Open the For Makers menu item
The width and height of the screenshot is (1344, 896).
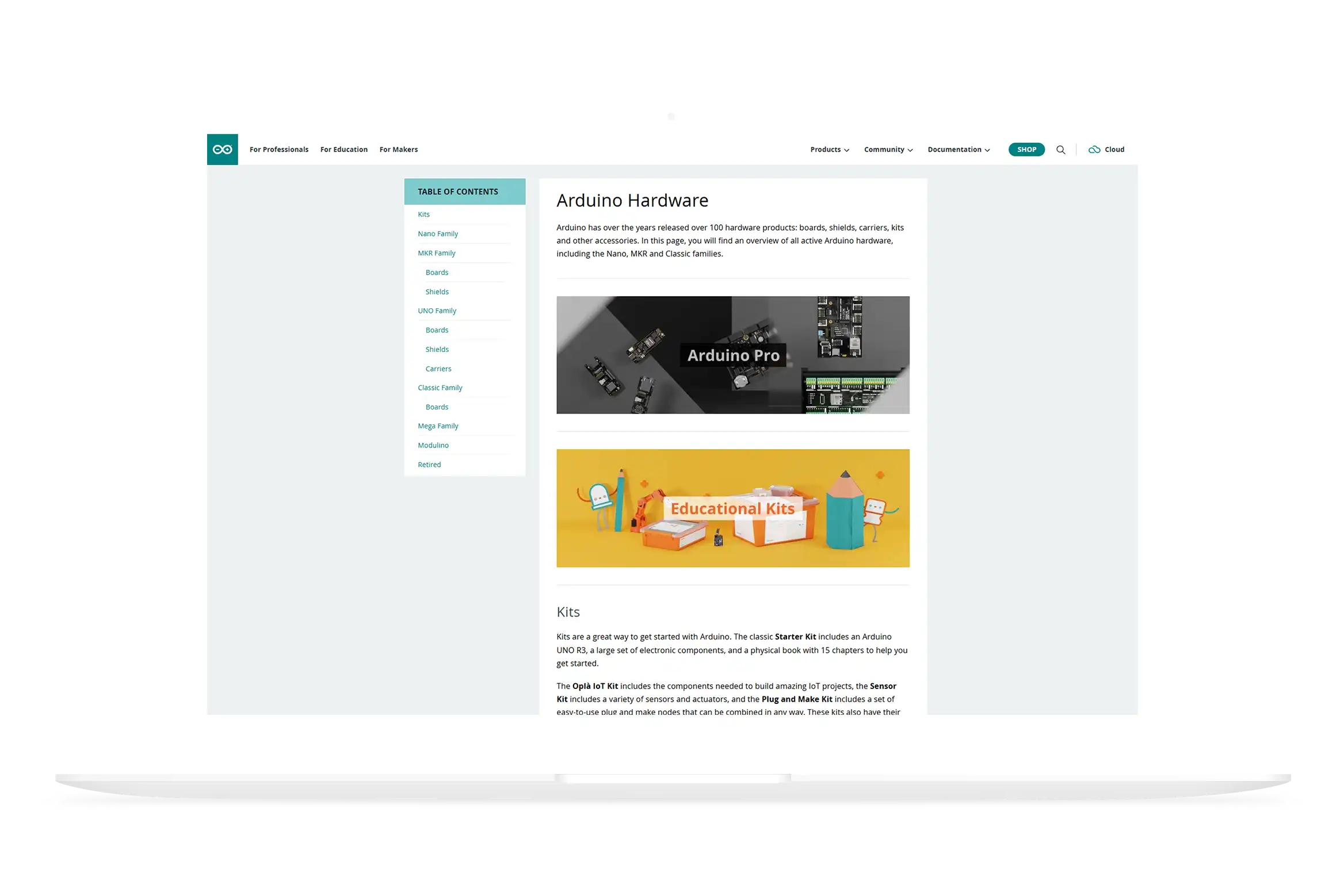(x=399, y=150)
